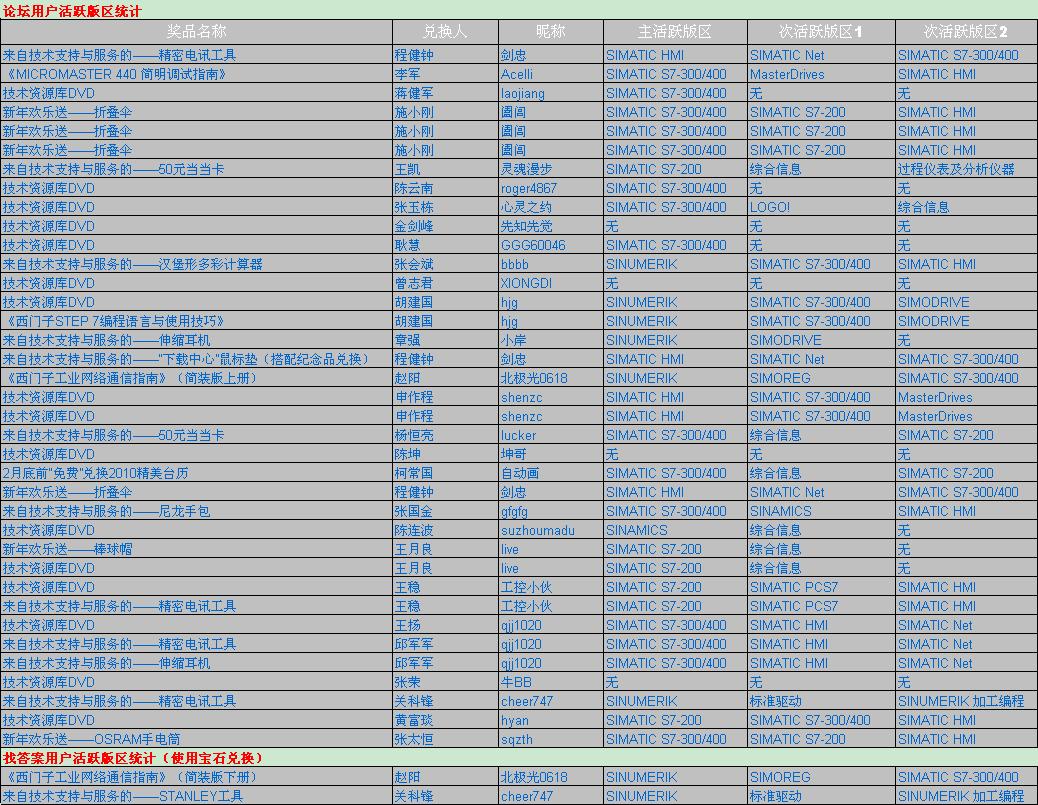Click the 昵称 column header
1038x805 pixels.
coord(550,31)
